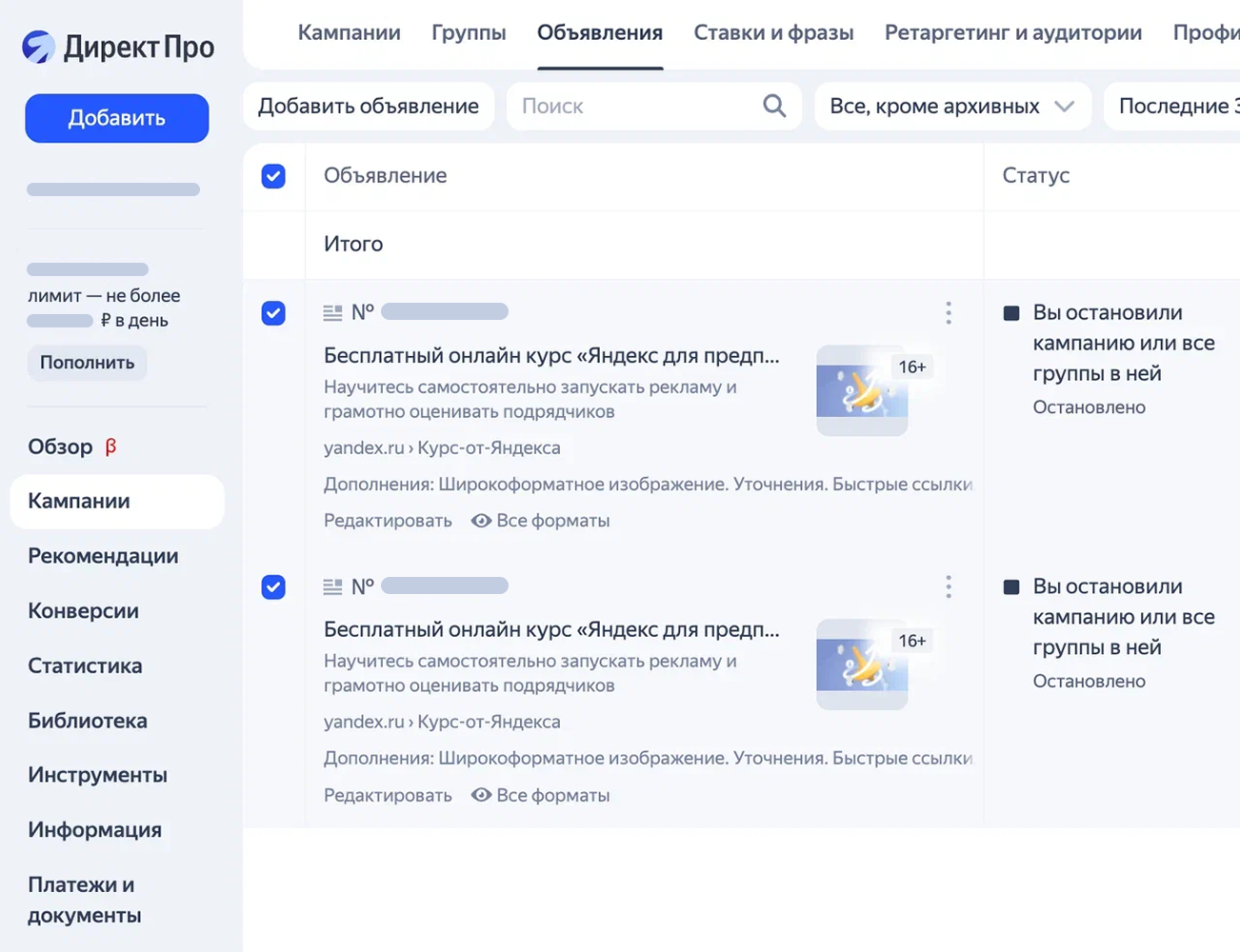Viewport: 1240px width, 952px height.
Task: Open Все форматы for the first ad
Action: tap(541, 521)
